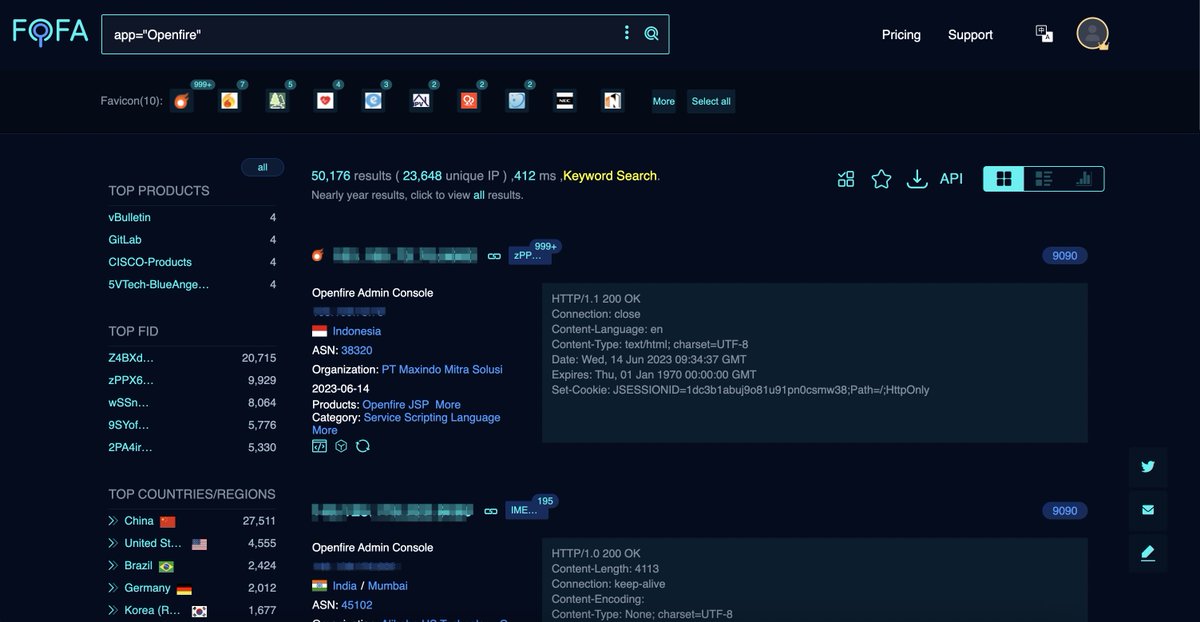Open cube icon under Indonesia result

coord(341,446)
